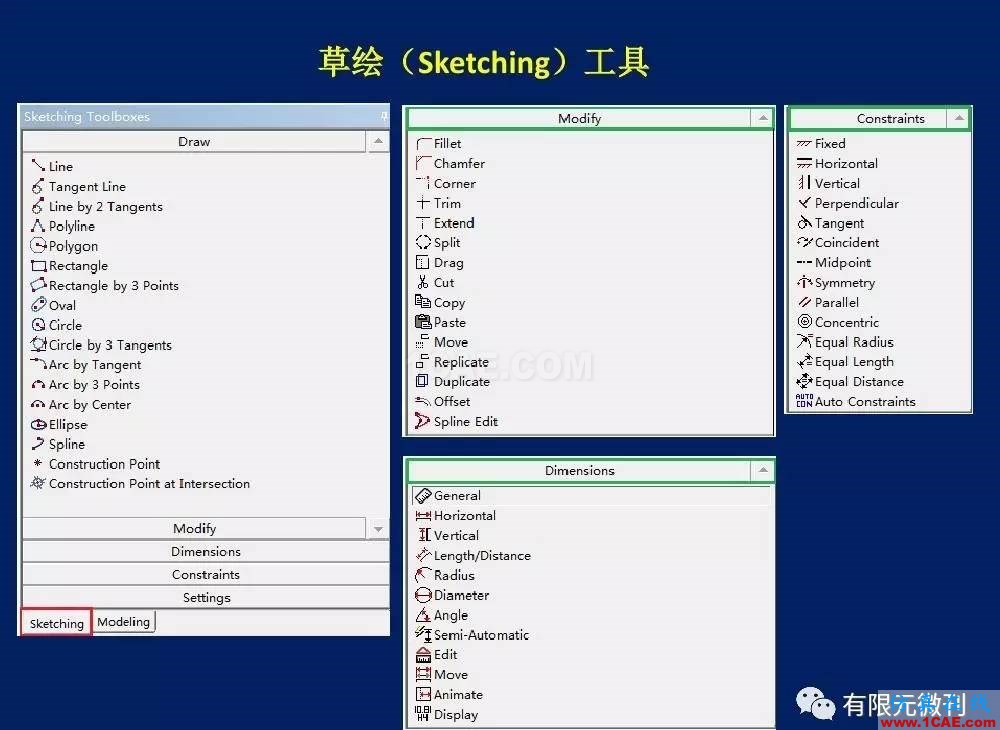Screen dimensions: 1000x730
Task: Expand the Settings section
Action: [206, 598]
